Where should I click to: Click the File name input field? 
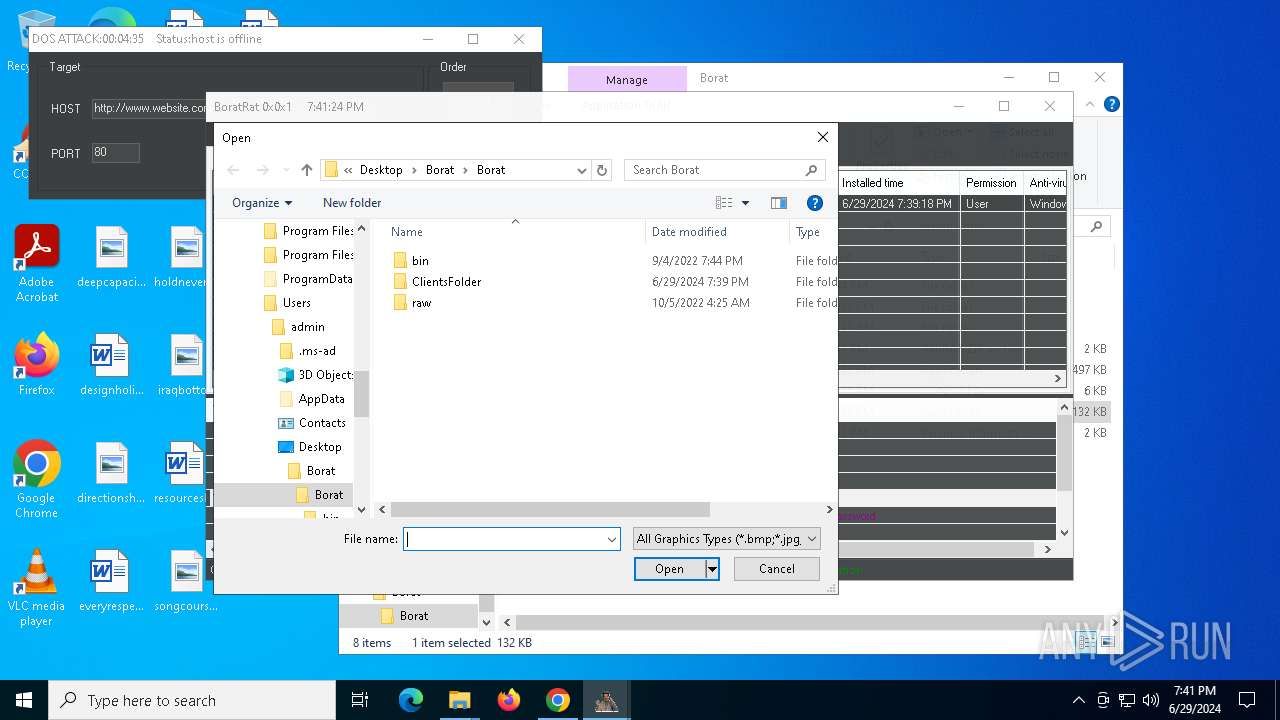[x=512, y=539]
